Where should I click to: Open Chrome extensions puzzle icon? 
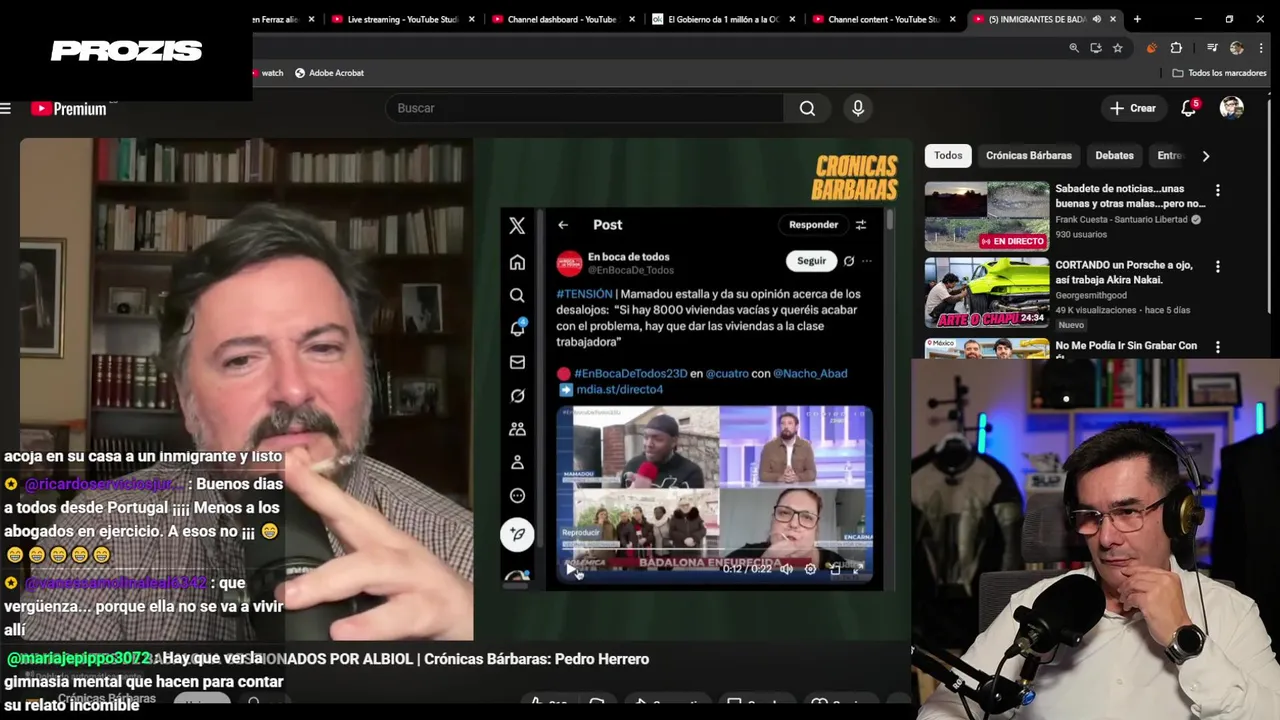click(1176, 48)
